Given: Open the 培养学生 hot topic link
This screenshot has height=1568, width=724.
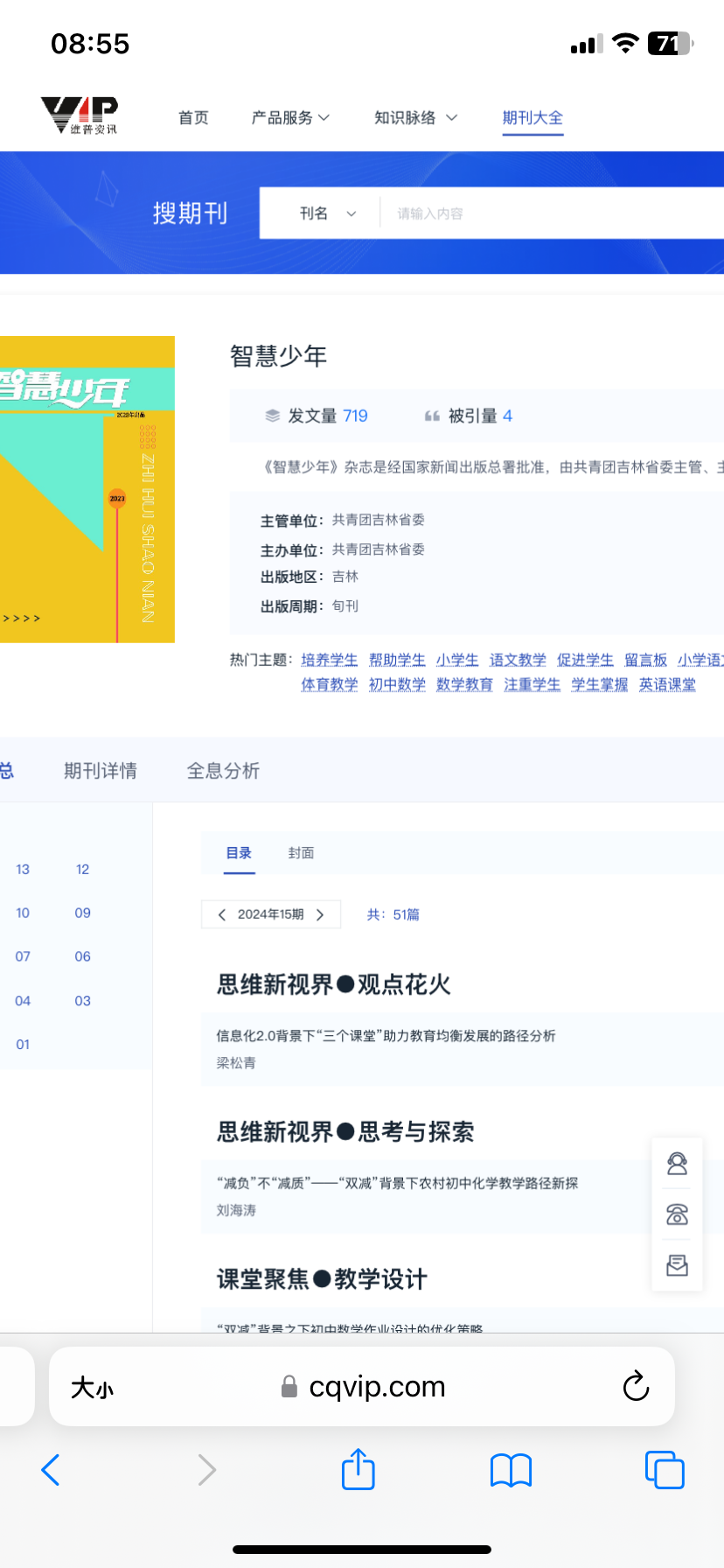Looking at the screenshot, I should pyautogui.click(x=329, y=660).
